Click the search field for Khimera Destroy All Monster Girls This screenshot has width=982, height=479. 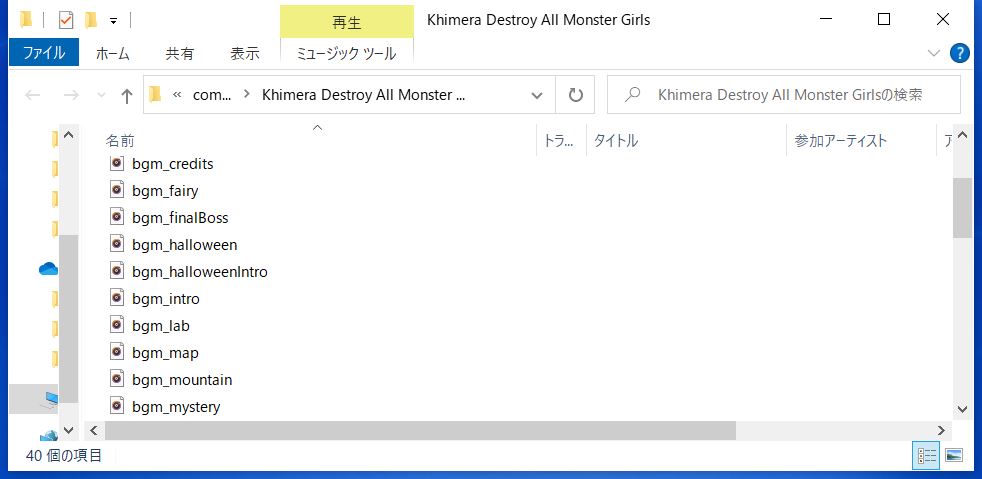click(784, 95)
